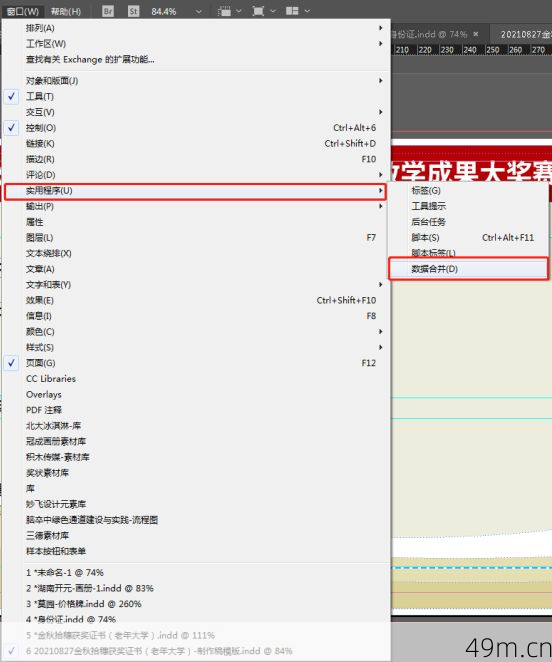Image resolution: width=552 pixels, height=662 pixels.
Task: Choose 脚本(S) in the submenu
Action: (468, 237)
